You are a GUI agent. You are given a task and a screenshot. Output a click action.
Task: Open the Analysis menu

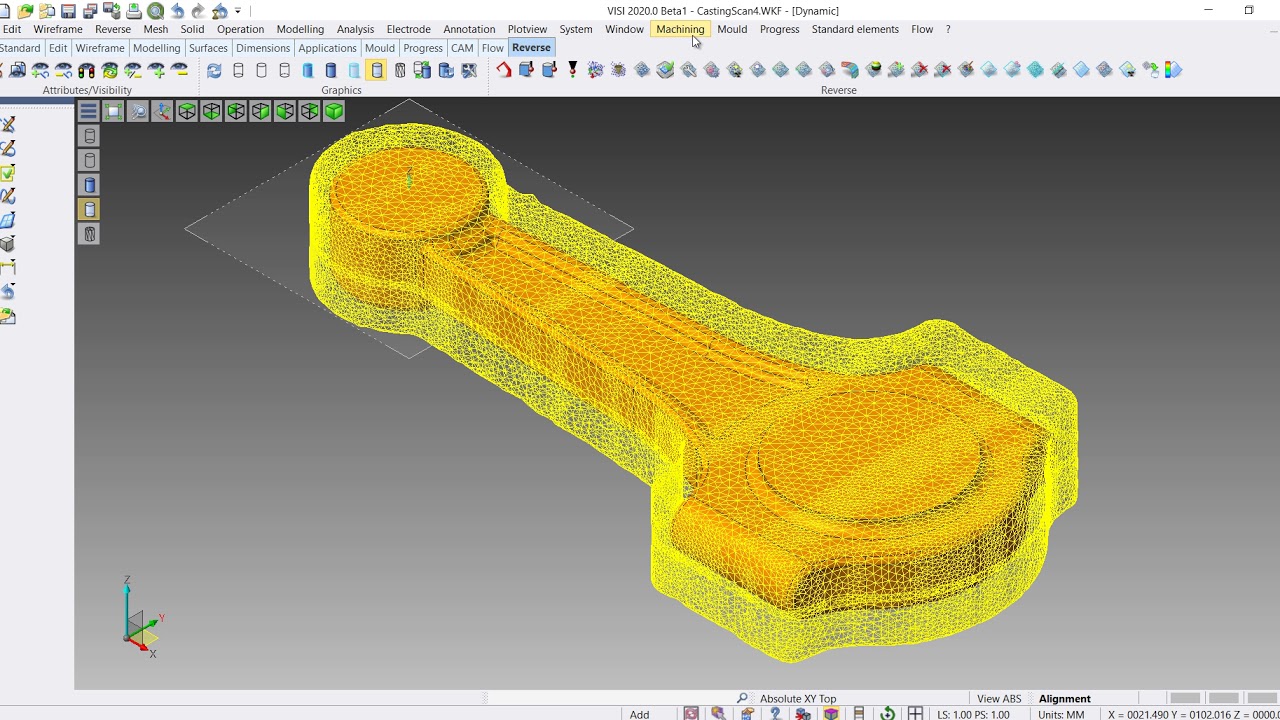pos(355,29)
